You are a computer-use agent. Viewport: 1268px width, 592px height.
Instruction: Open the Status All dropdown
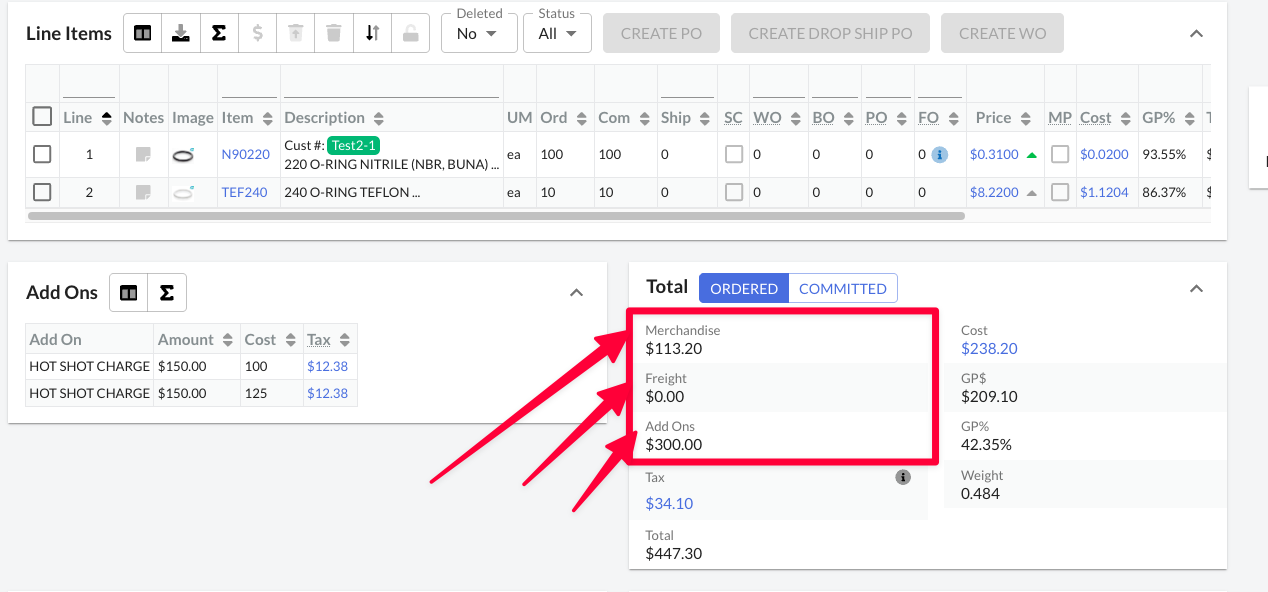coord(557,33)
